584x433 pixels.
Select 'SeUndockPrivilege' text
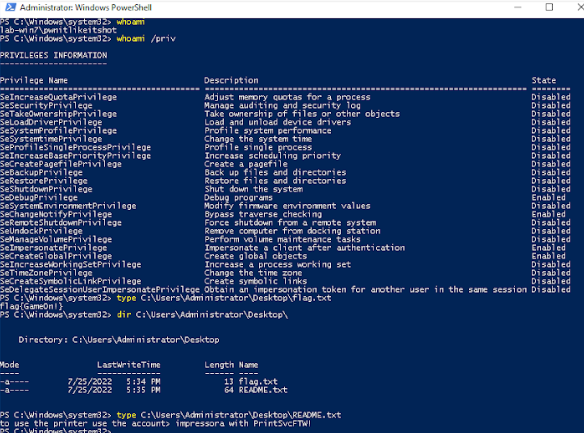coord(41,231)
